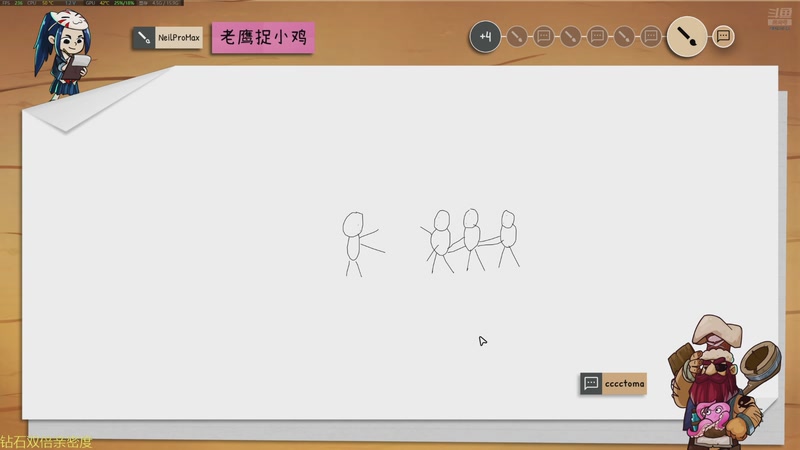The height and width of the screenshot is (450, 800).
Task: Open the third small speech-bubble step in timeline
Action: tap(651, 37)
